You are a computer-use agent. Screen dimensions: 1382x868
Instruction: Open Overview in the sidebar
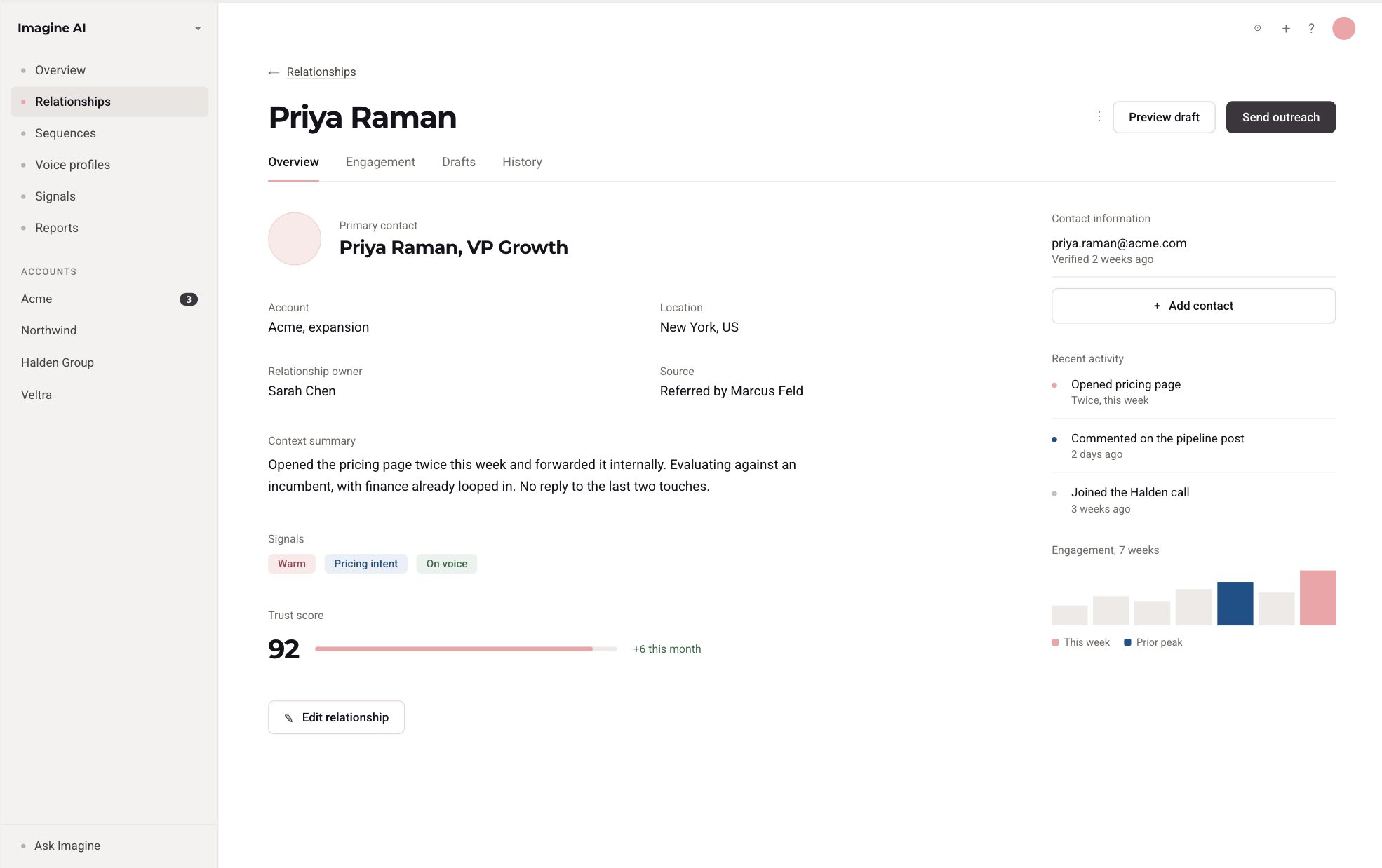click(x=109, y=70)
